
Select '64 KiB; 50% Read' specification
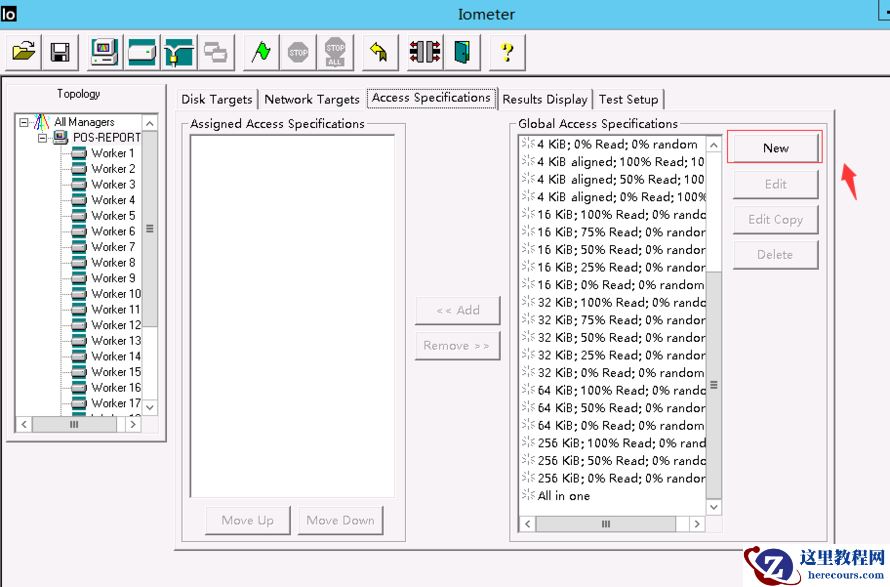(612, 408)
